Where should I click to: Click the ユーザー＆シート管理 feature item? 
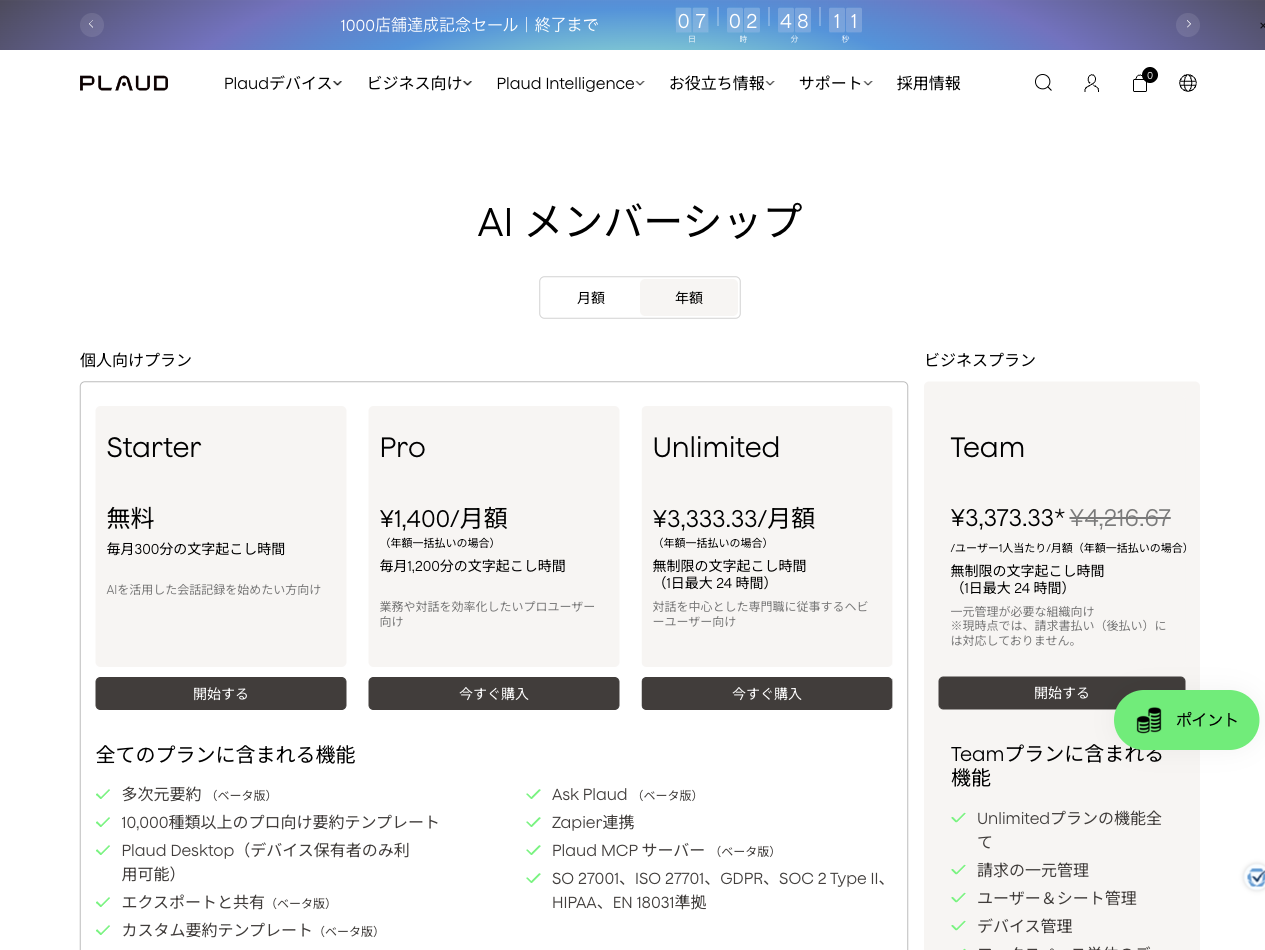[1057, 898]
